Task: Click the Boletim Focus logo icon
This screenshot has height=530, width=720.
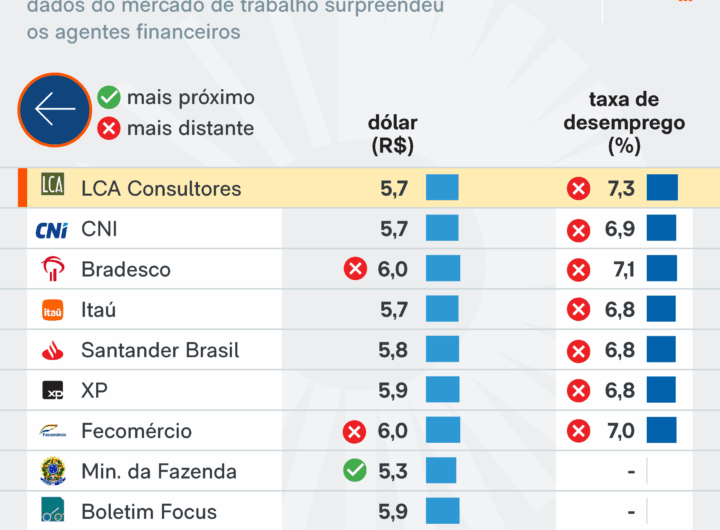Action: 52,511
